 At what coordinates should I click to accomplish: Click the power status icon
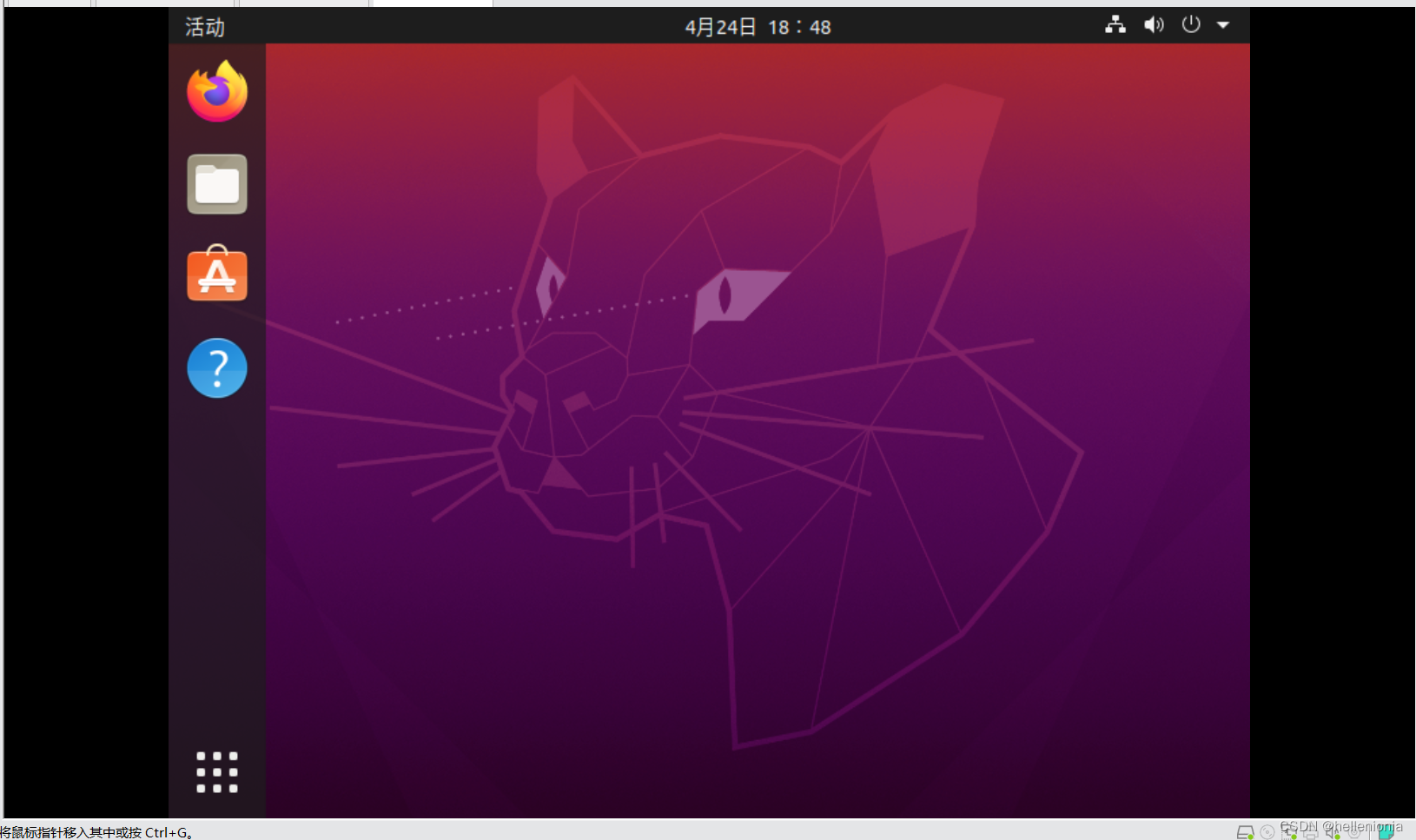pos(1191,25)
